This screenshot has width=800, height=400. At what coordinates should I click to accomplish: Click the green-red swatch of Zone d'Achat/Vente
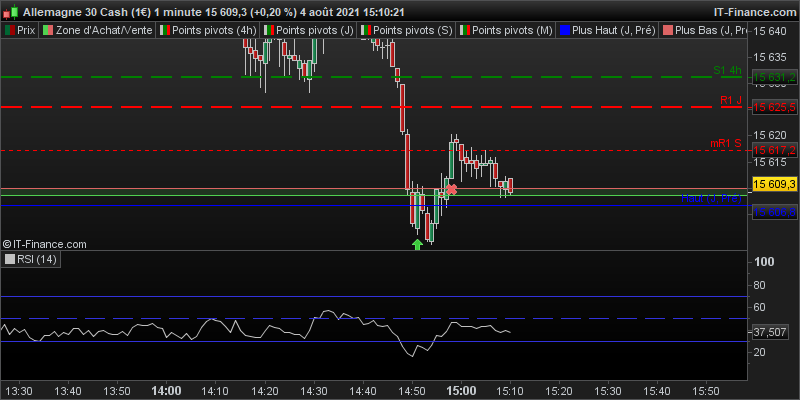48,31
